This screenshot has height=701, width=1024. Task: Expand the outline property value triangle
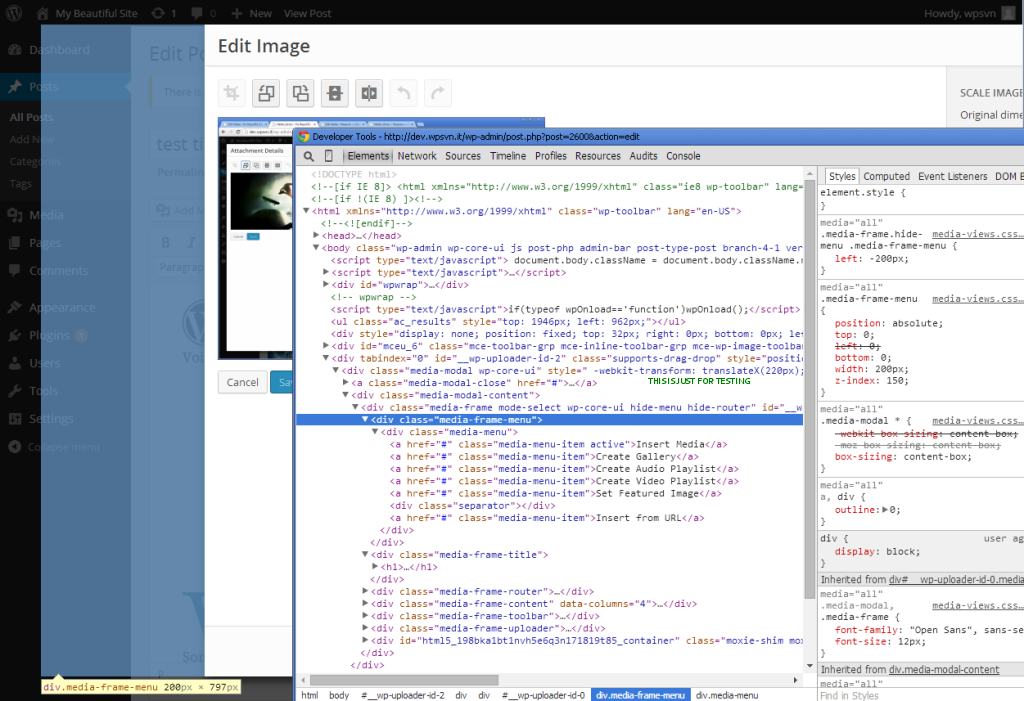coord(885,510)
